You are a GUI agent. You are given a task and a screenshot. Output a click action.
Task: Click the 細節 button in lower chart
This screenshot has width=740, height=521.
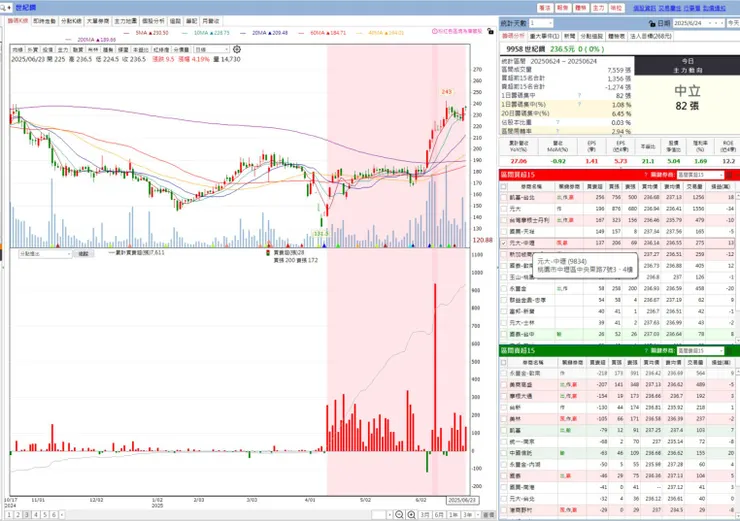[84, 254]
